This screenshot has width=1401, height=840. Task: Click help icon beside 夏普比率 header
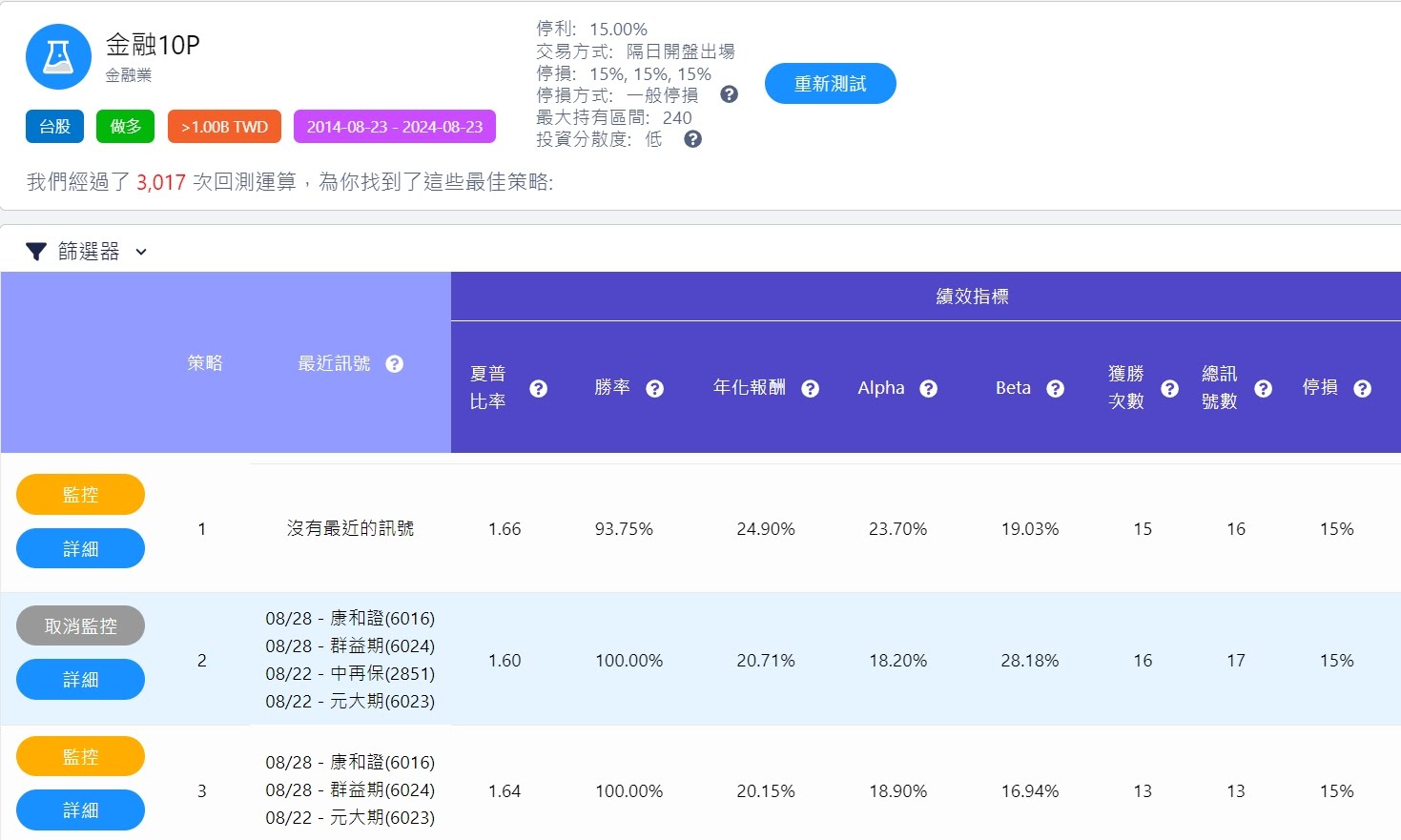pos(538,389)
